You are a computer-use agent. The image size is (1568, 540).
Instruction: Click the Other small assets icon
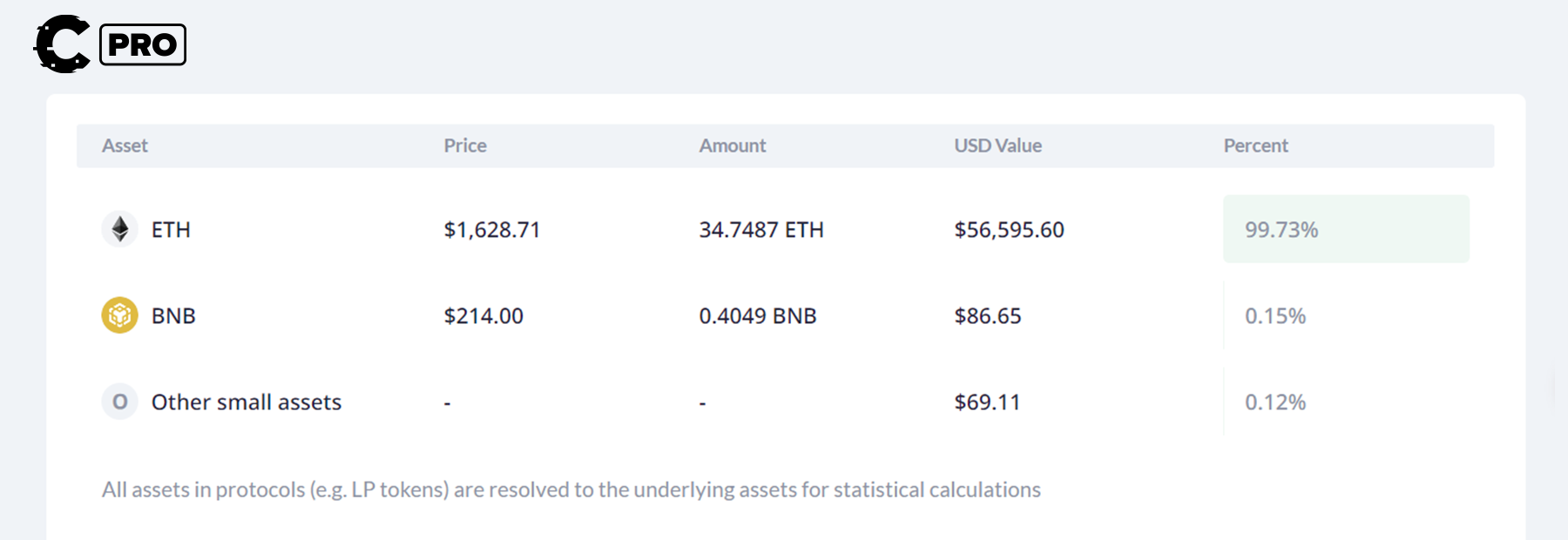[x=120, y=402]
